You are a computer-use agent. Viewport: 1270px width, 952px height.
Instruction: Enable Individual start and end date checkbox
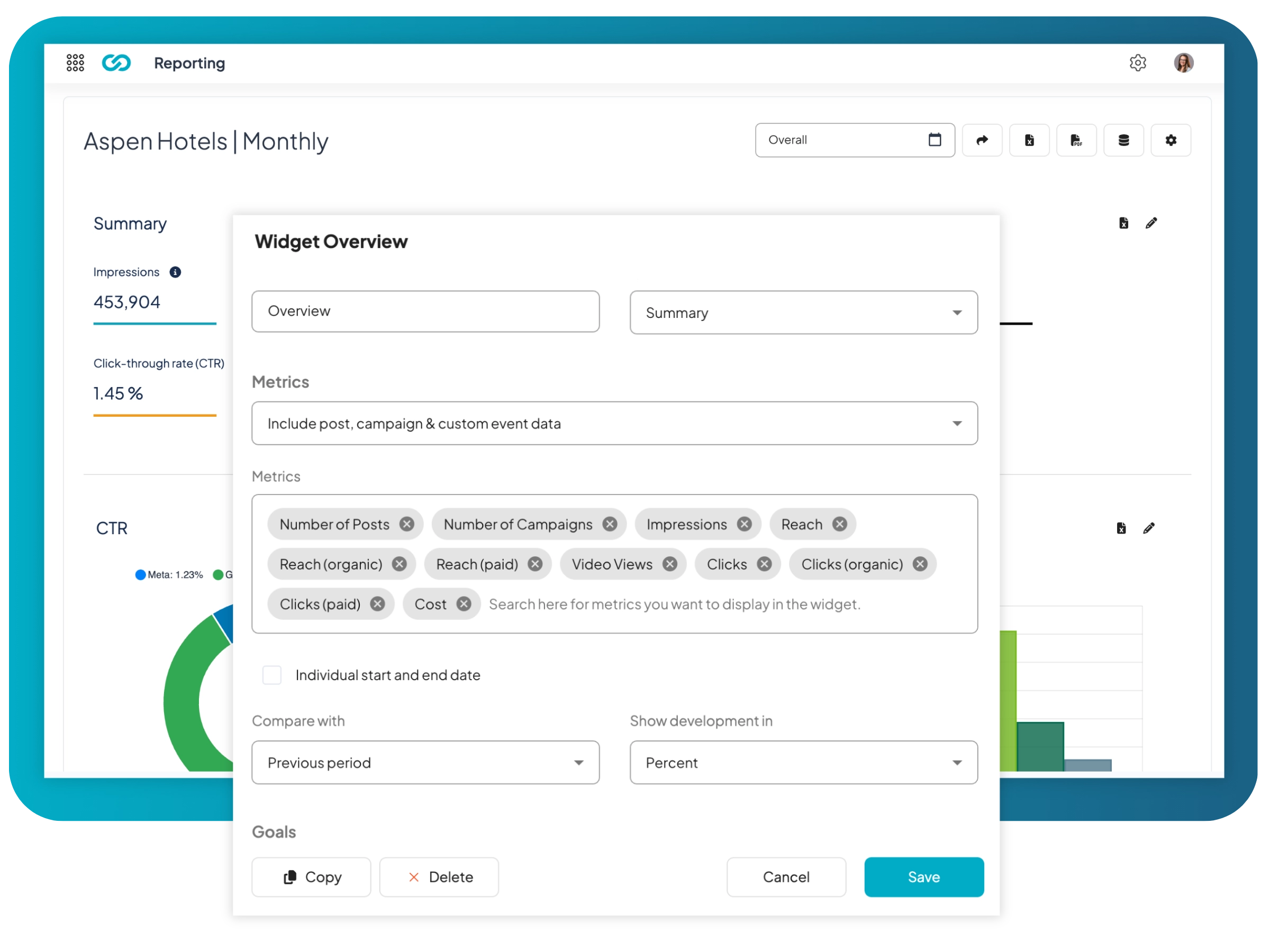271,675
